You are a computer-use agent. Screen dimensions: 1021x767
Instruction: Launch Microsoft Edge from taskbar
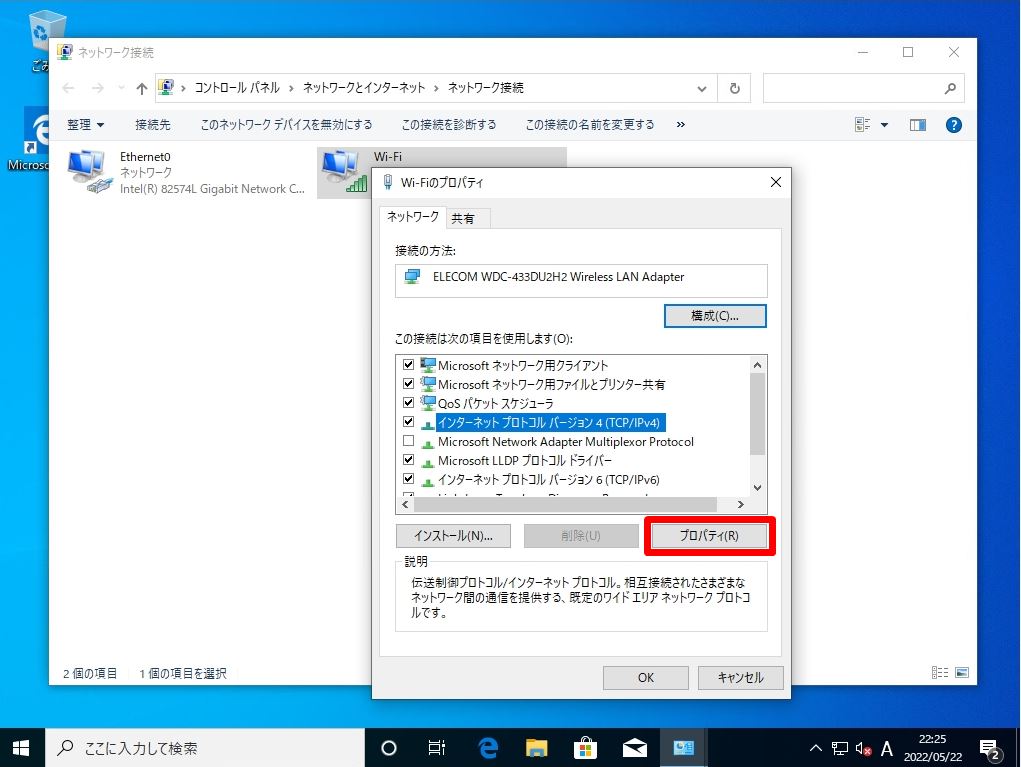click(x=488, y=748)
